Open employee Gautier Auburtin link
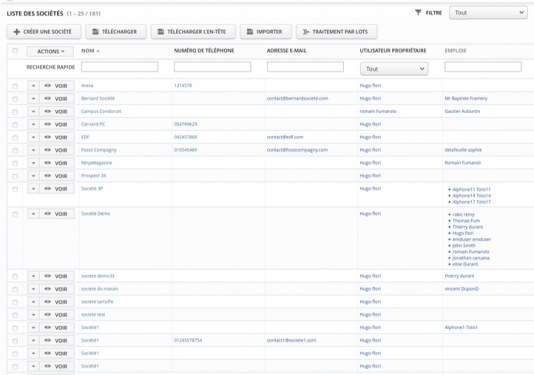This screenshot has width=534, height=375. tap(462, 111)
